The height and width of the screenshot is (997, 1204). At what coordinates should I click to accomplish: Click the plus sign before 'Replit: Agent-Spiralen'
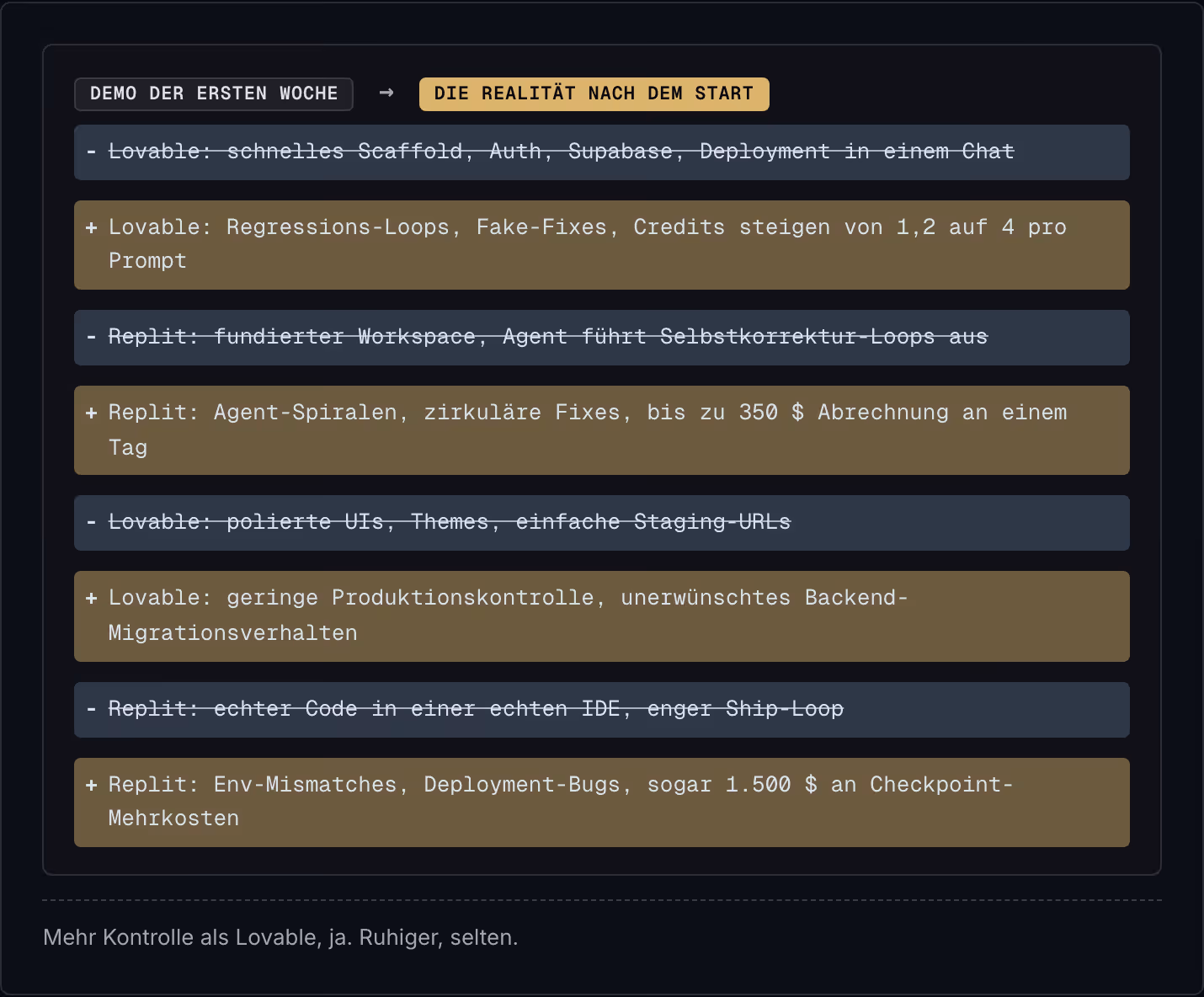(91, 413)
